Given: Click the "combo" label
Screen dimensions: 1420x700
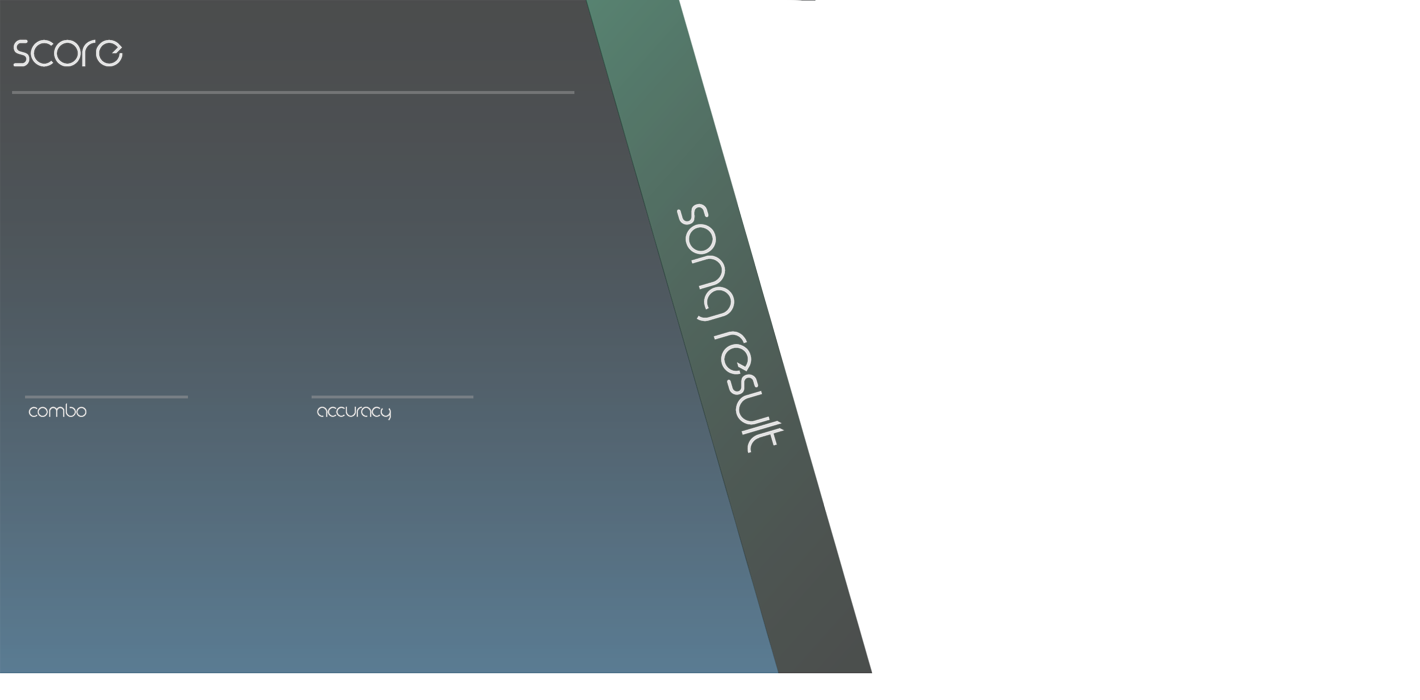Looking at the screenshot, I should 57,411.
